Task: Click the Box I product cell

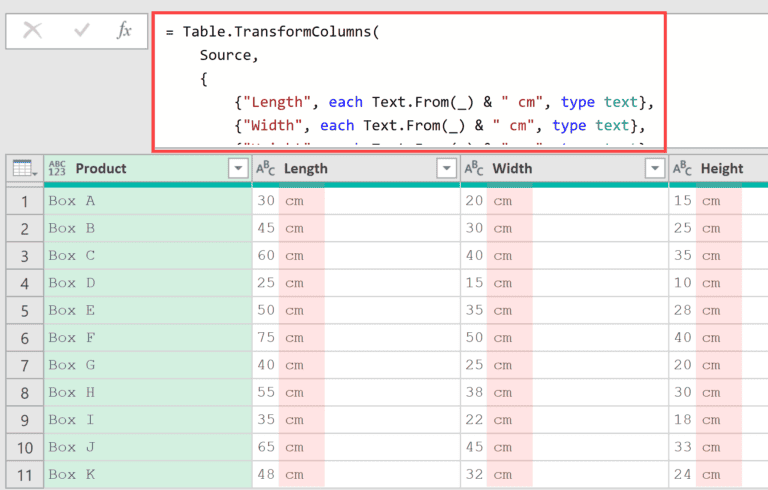Action: tap(147, 420)
